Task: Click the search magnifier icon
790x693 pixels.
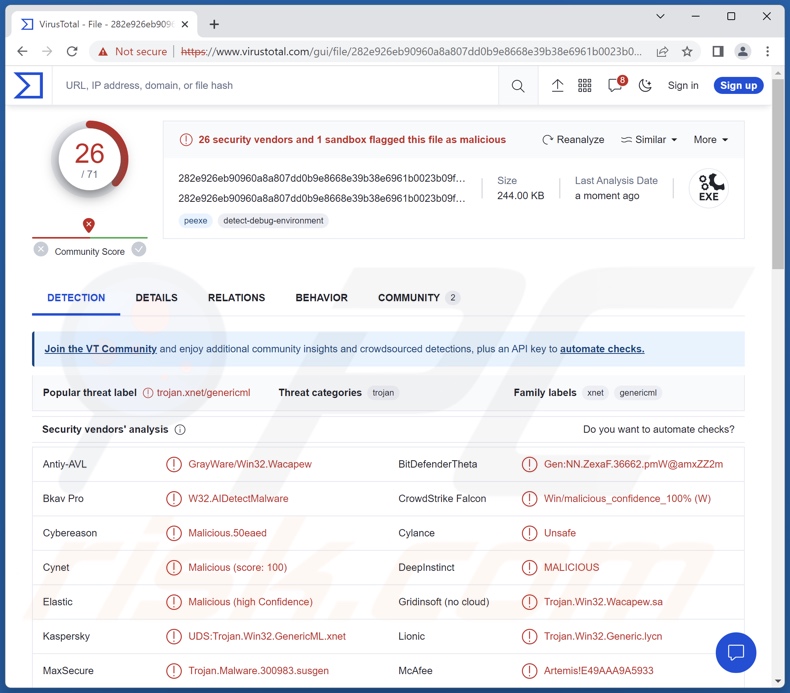Action: pos(518,86)
